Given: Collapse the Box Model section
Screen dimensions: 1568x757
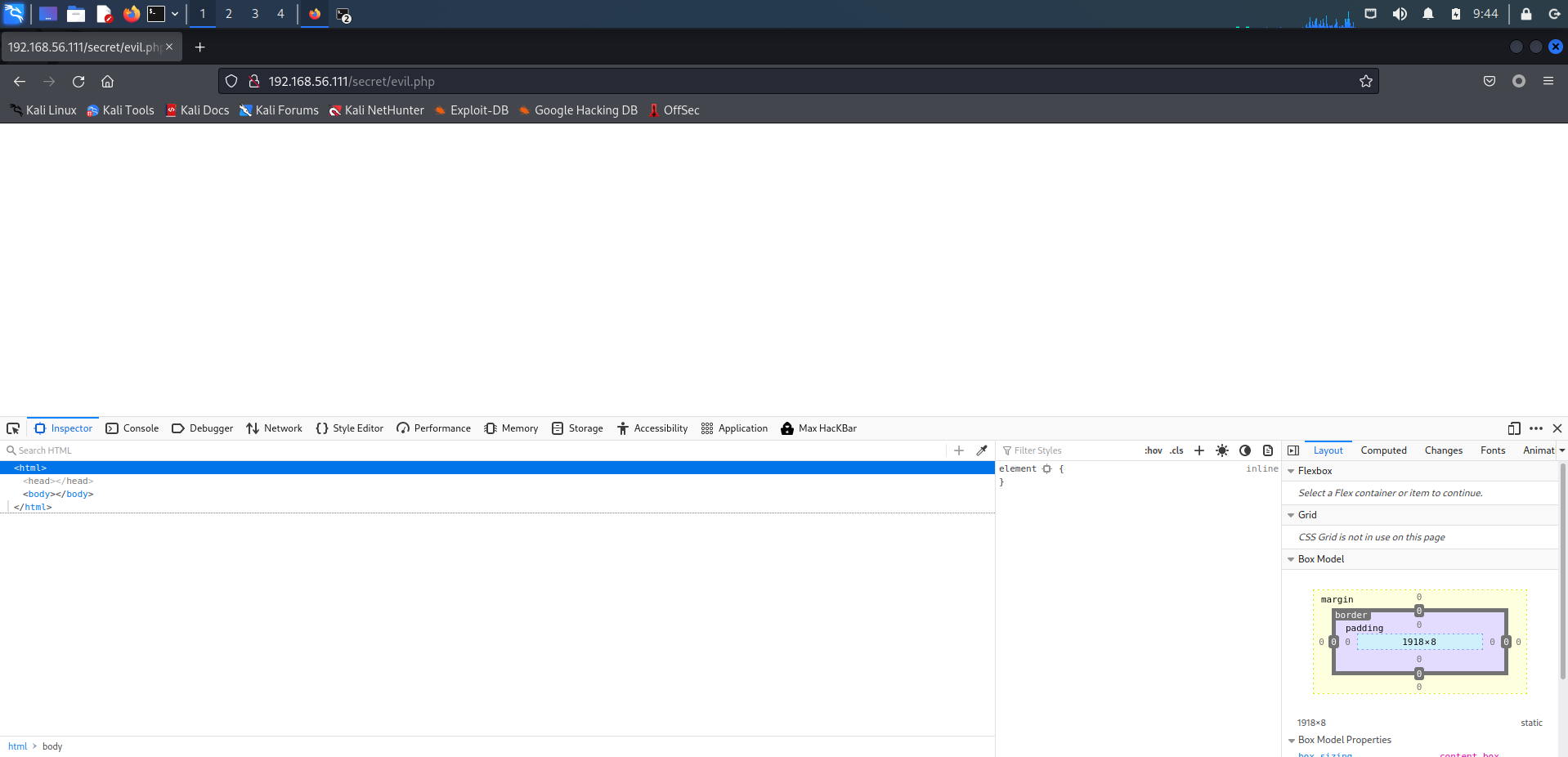Looking at the screenshot, I should pos(1291,559).
